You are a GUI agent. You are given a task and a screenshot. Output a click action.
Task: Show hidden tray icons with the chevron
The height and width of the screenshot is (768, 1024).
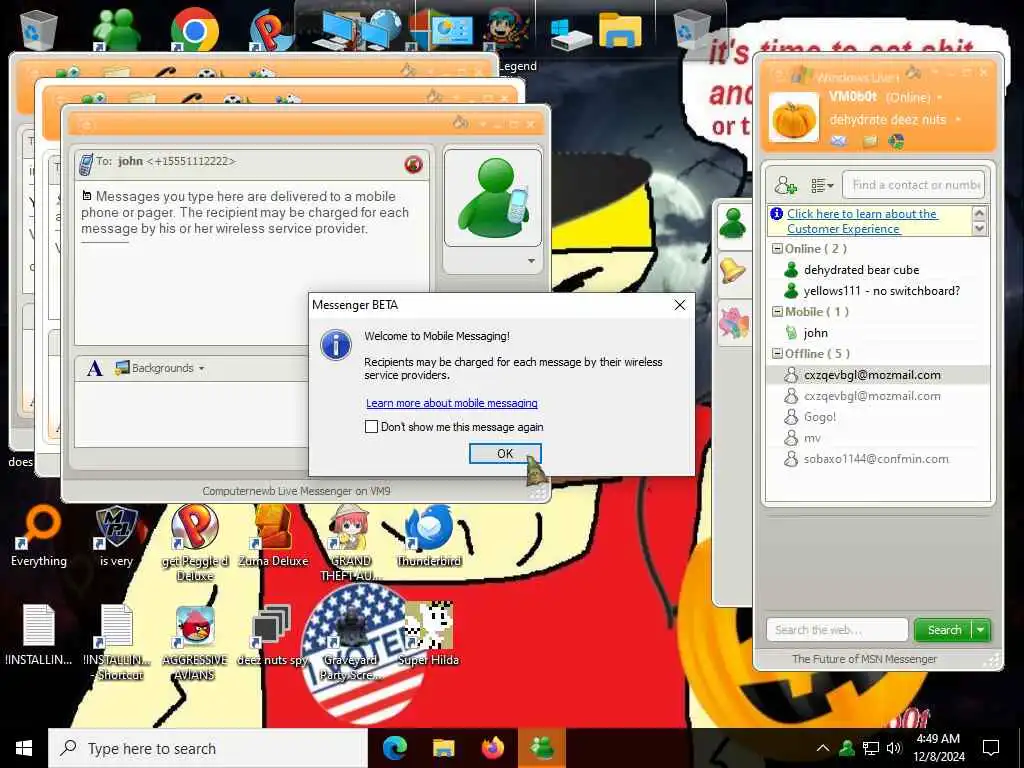(823, 748)
